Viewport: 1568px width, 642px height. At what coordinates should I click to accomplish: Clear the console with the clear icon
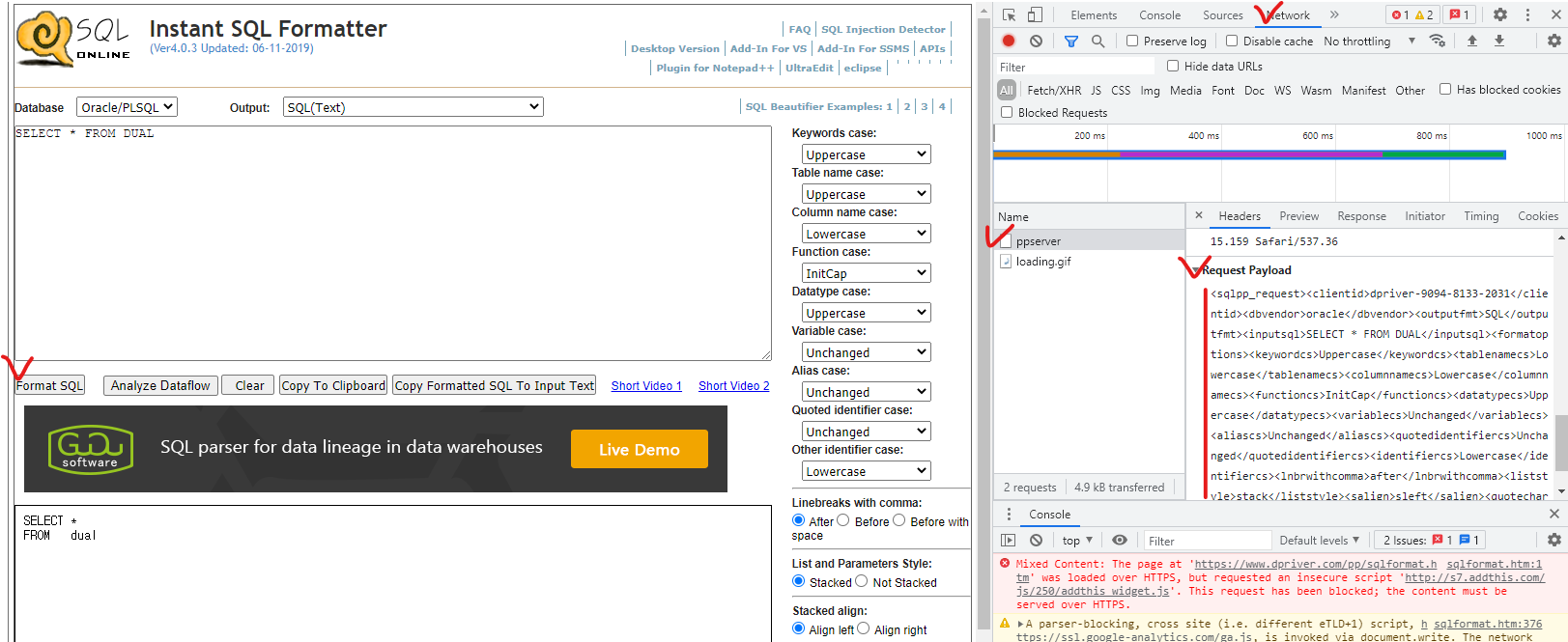(1036, 541)
